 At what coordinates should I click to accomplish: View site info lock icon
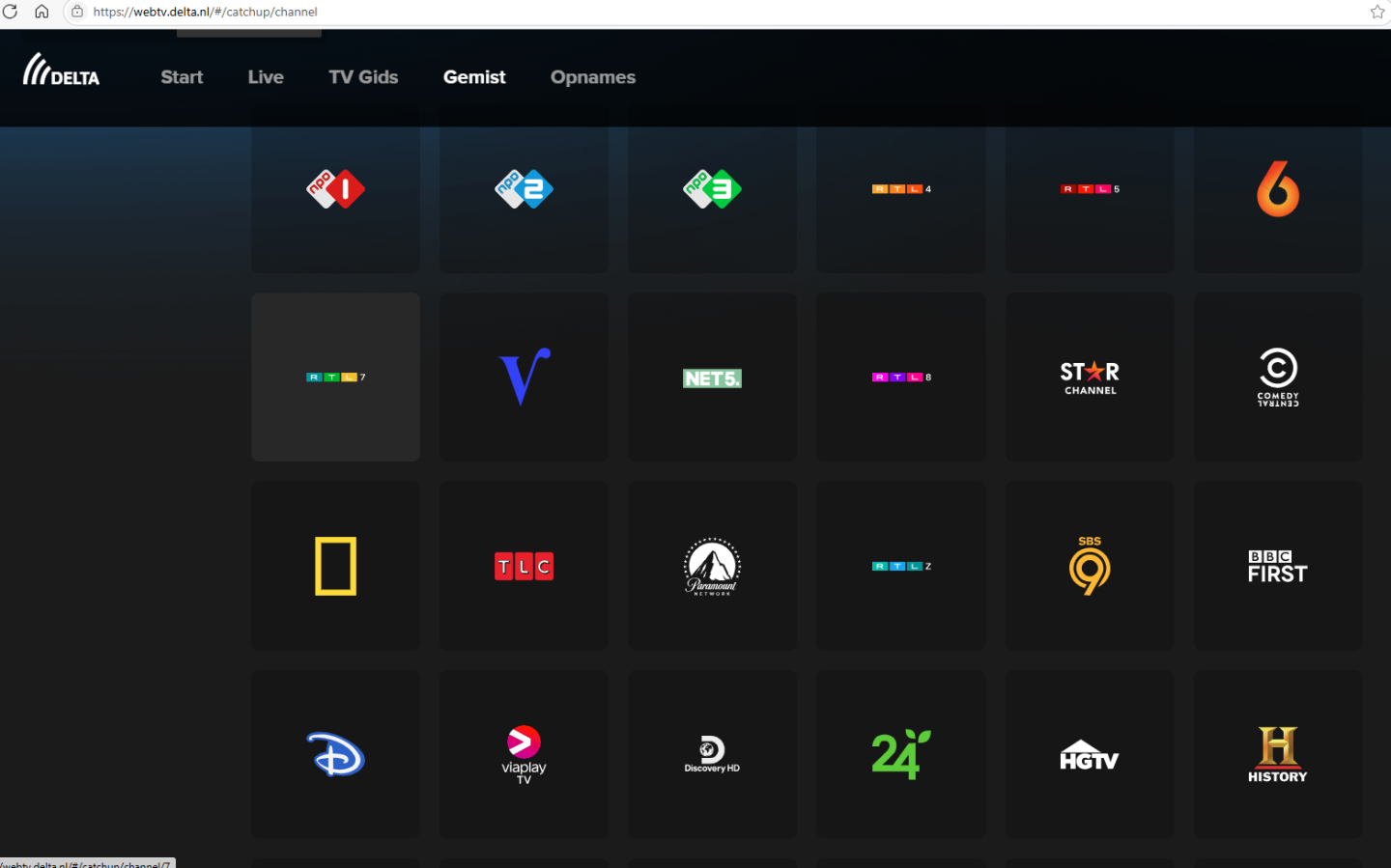point(77,12)
